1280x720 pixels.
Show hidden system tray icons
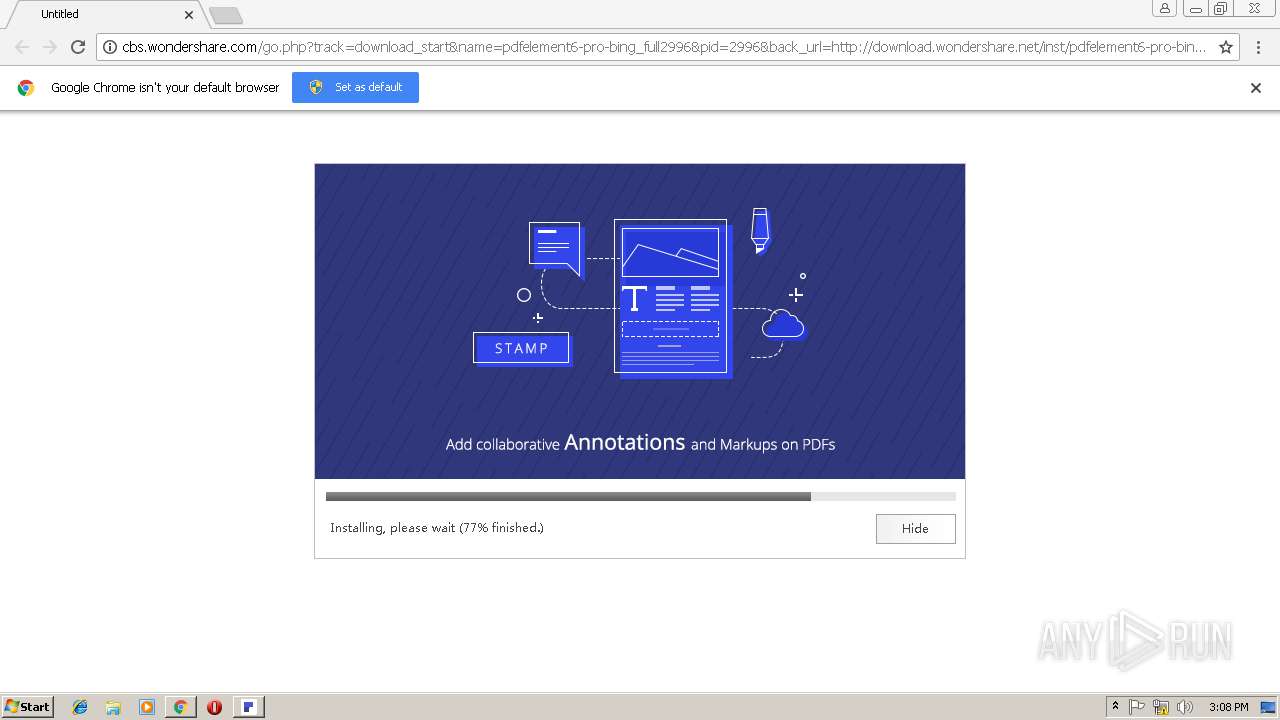point(1115,707)
